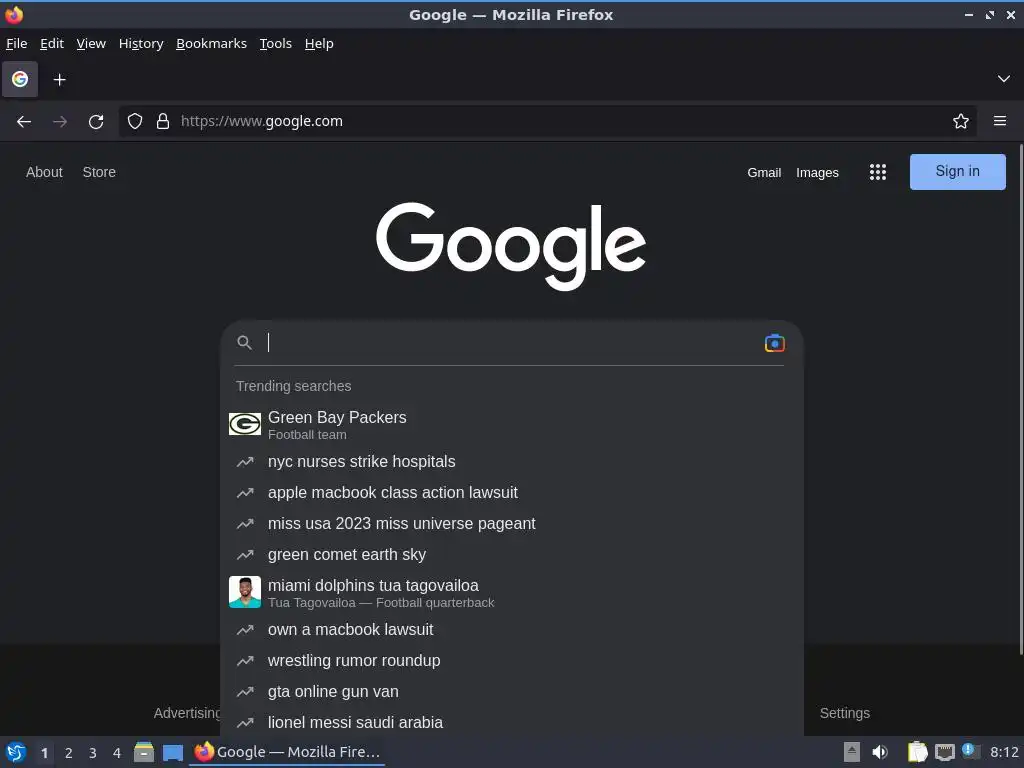Screen dimensions: 1024x768
Task: Click the Forward navigation arrow
Action: (60, 121)
